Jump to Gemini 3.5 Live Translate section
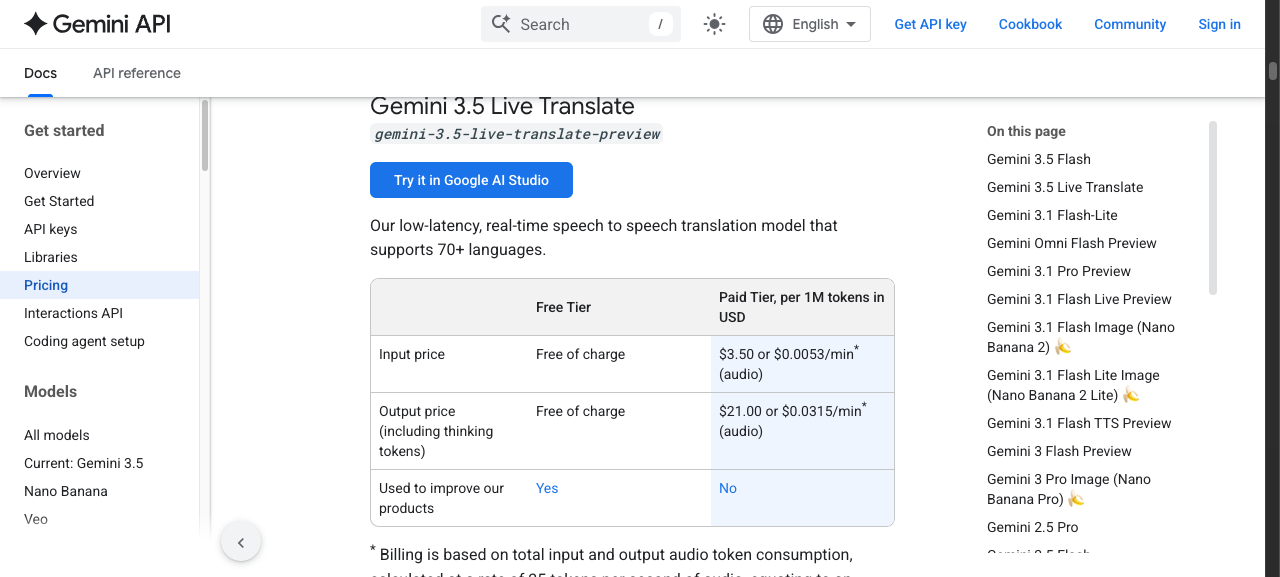This screenshot has width=1280, height=577. tap(1065, 187)
